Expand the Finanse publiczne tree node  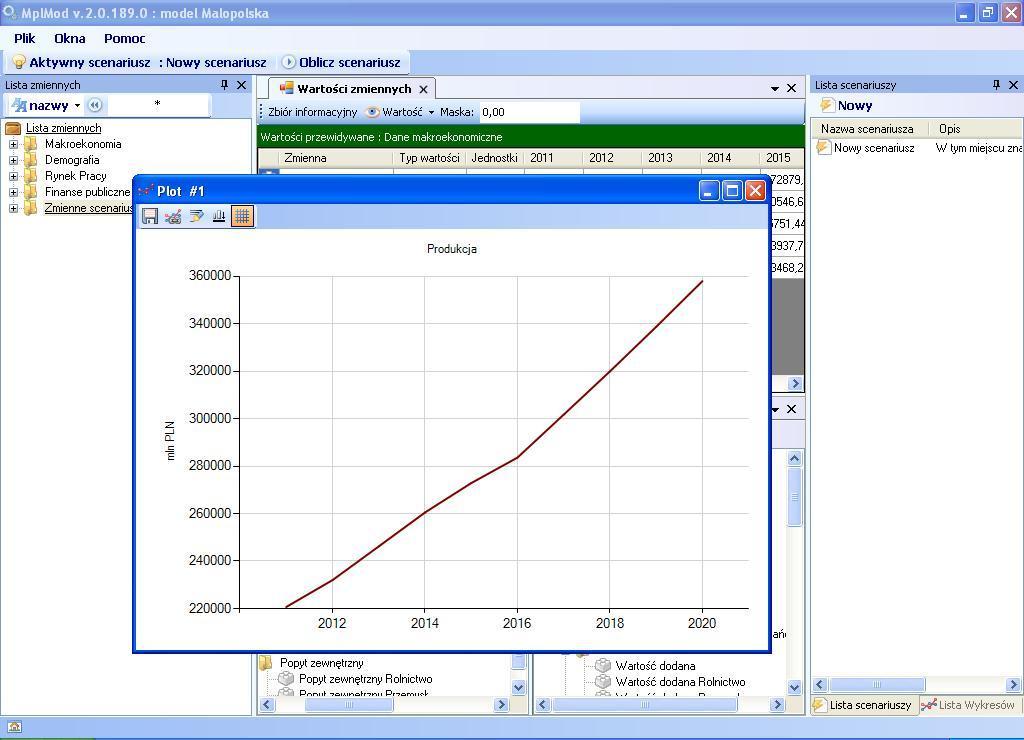click(13, 192)
